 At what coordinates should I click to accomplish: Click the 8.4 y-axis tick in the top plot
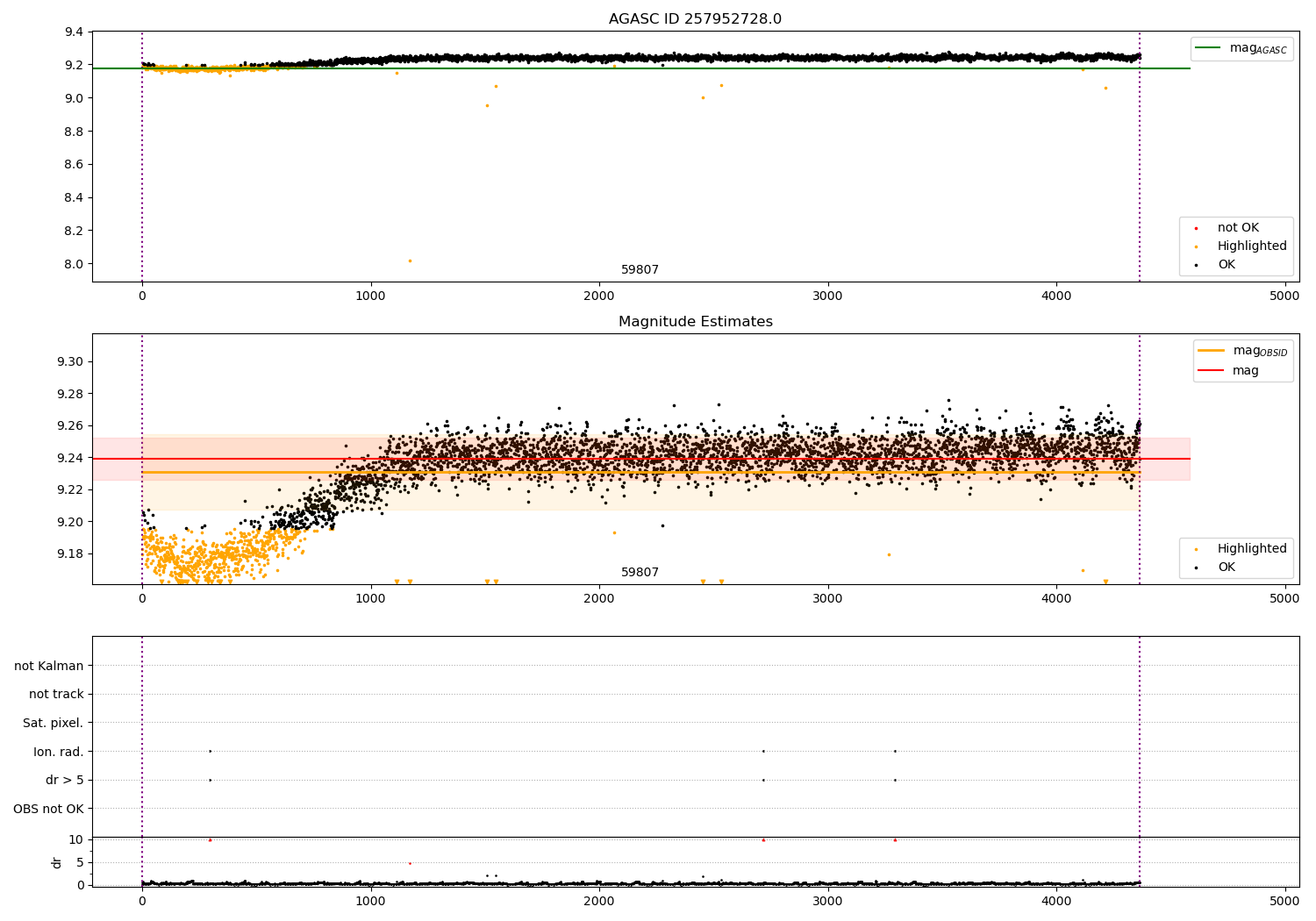point(75,197)
